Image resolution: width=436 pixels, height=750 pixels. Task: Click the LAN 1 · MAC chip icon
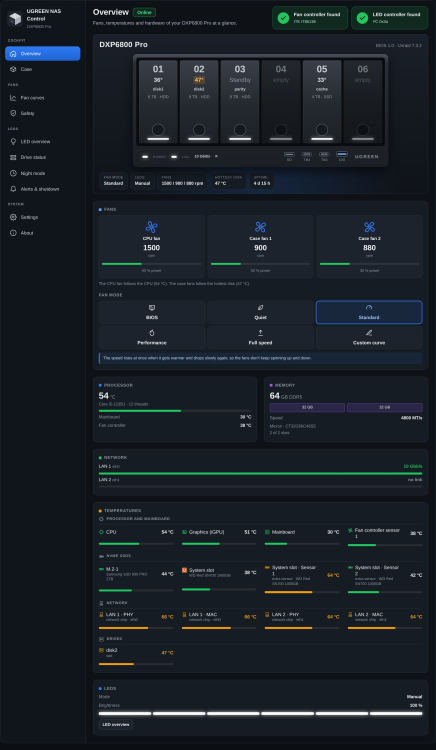tap(185, 614)
